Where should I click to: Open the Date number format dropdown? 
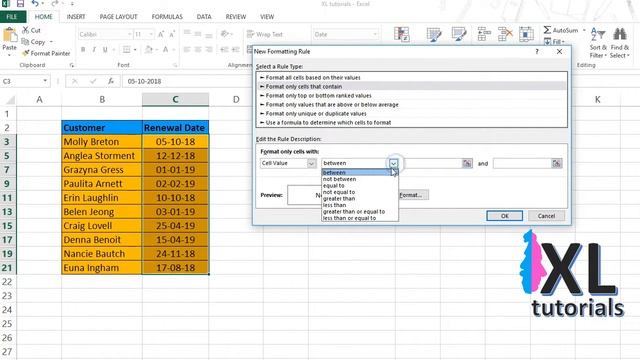tap(375, 34)
